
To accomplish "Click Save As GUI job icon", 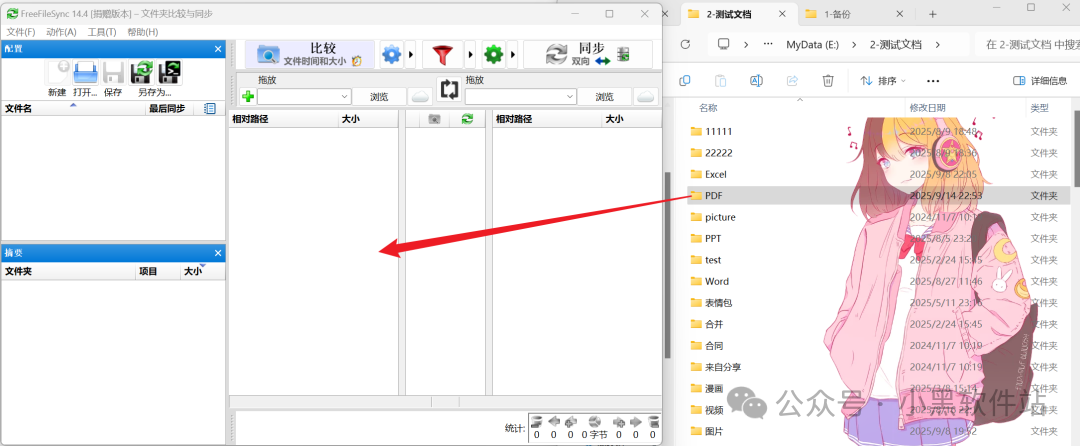I will pyautogui.click(x=142, y=73).
